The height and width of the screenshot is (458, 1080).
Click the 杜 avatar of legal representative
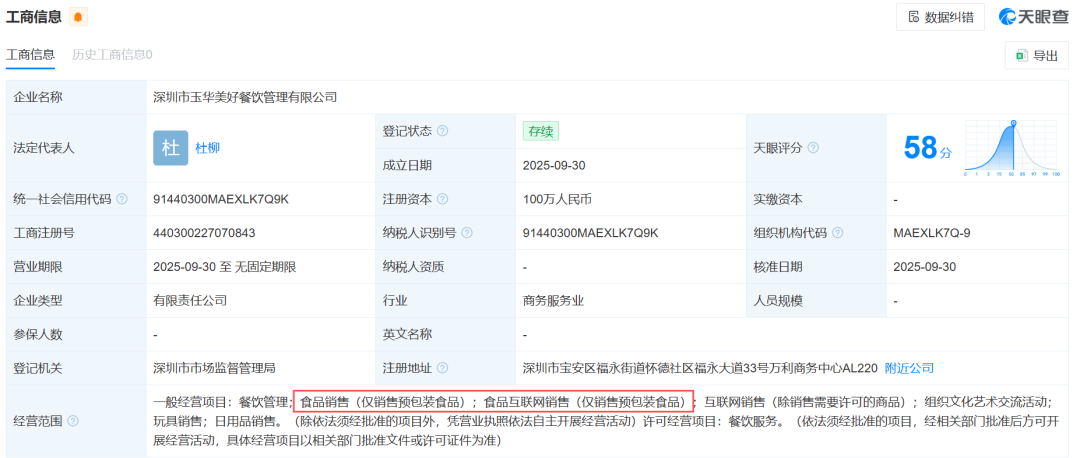click(x=170, y=148)
